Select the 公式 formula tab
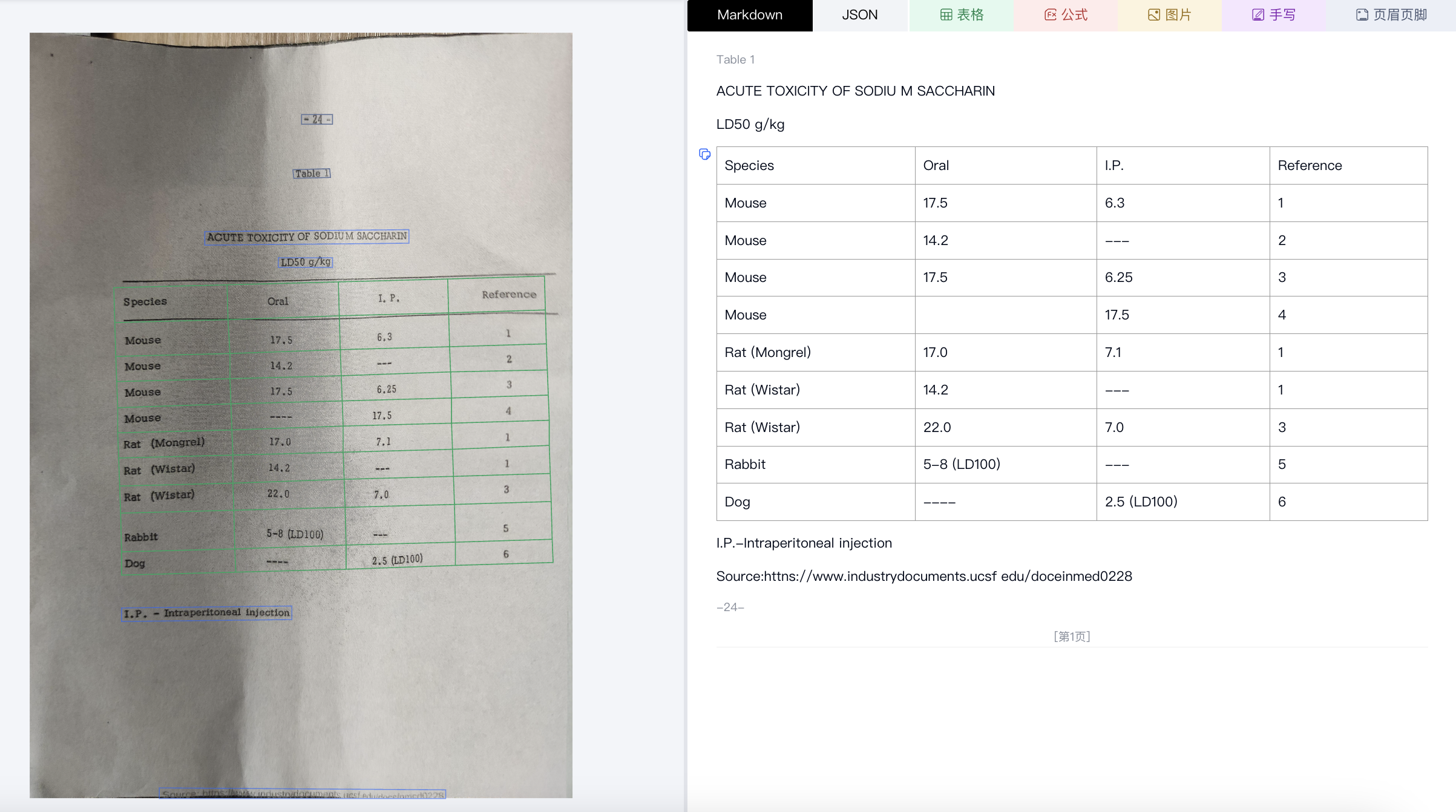 tap(1066, 15)
